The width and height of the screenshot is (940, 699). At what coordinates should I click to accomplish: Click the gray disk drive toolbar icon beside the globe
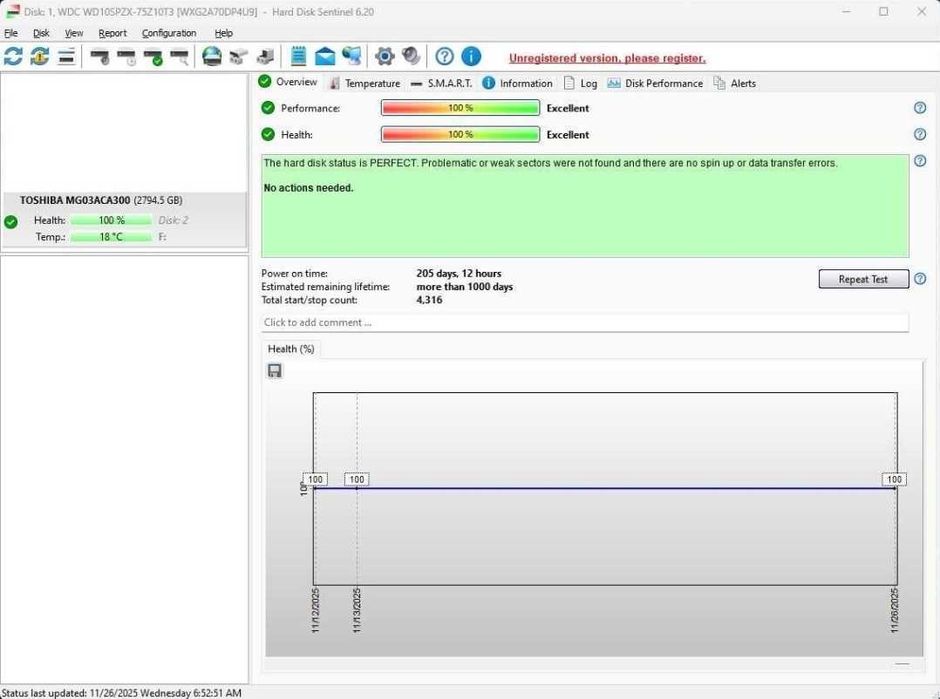pos(239,57)
